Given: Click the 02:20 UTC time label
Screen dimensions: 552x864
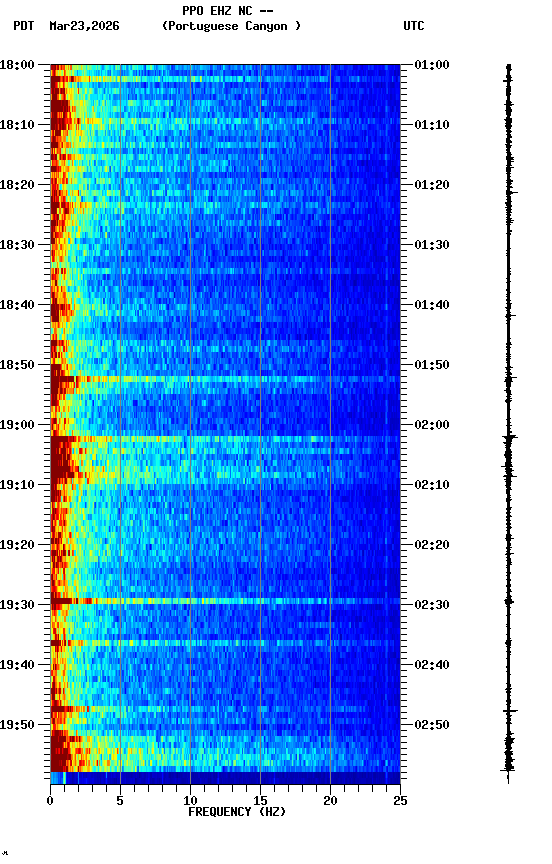Looking at the screenshot, I should [432, 545].
